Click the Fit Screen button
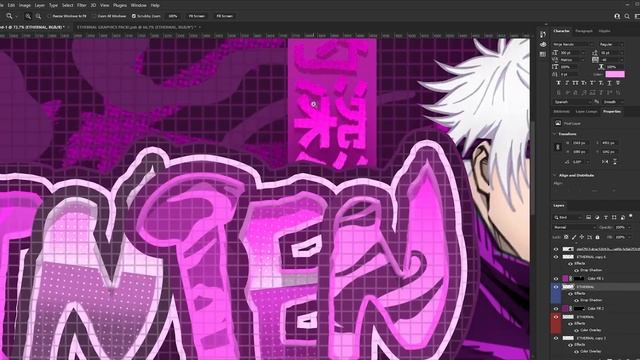This screenshot has height=360, width=640. (196, 16)
